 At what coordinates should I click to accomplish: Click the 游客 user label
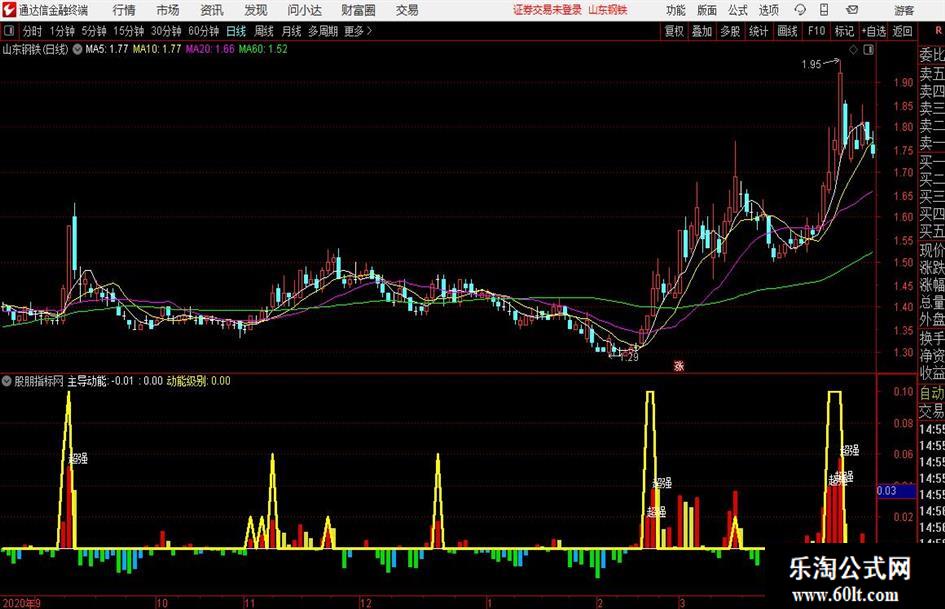pyautogui.click(x=904, y=10)
